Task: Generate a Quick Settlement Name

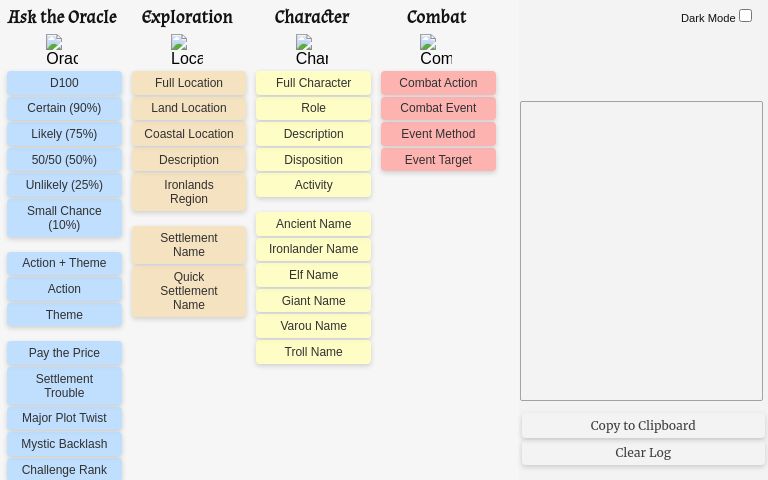Action: [x=189, y=291]
